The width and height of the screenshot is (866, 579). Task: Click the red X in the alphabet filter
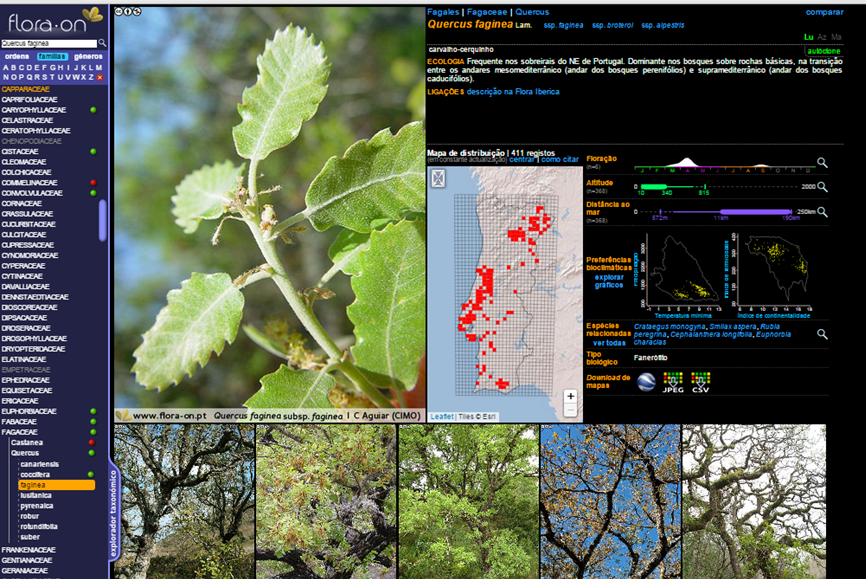100,77
